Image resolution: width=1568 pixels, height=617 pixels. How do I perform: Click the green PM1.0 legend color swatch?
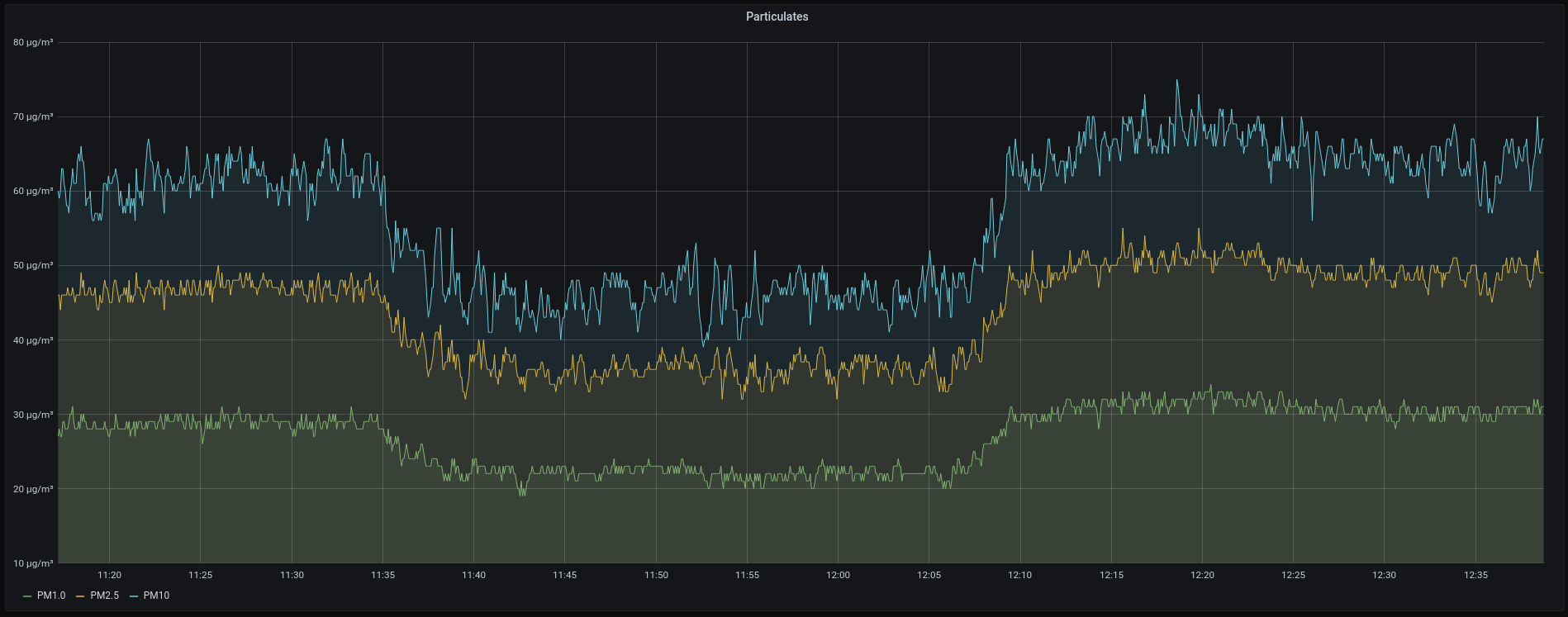coord(27,596)
